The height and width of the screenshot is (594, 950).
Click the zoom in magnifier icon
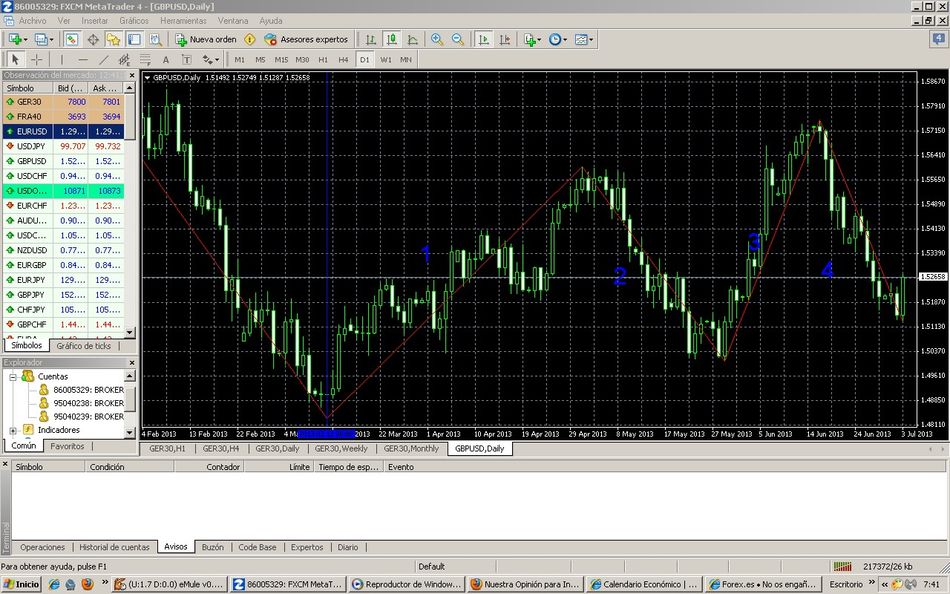pos(437,39)
